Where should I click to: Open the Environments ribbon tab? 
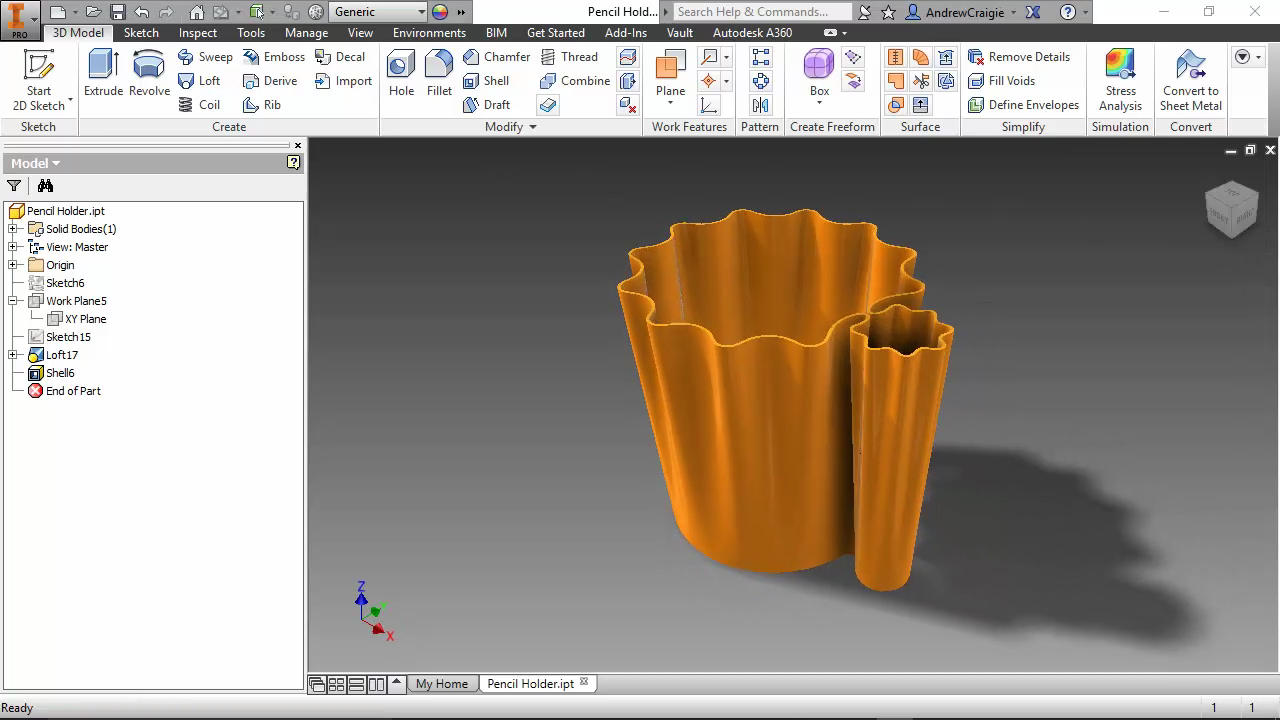click(429, 33)
